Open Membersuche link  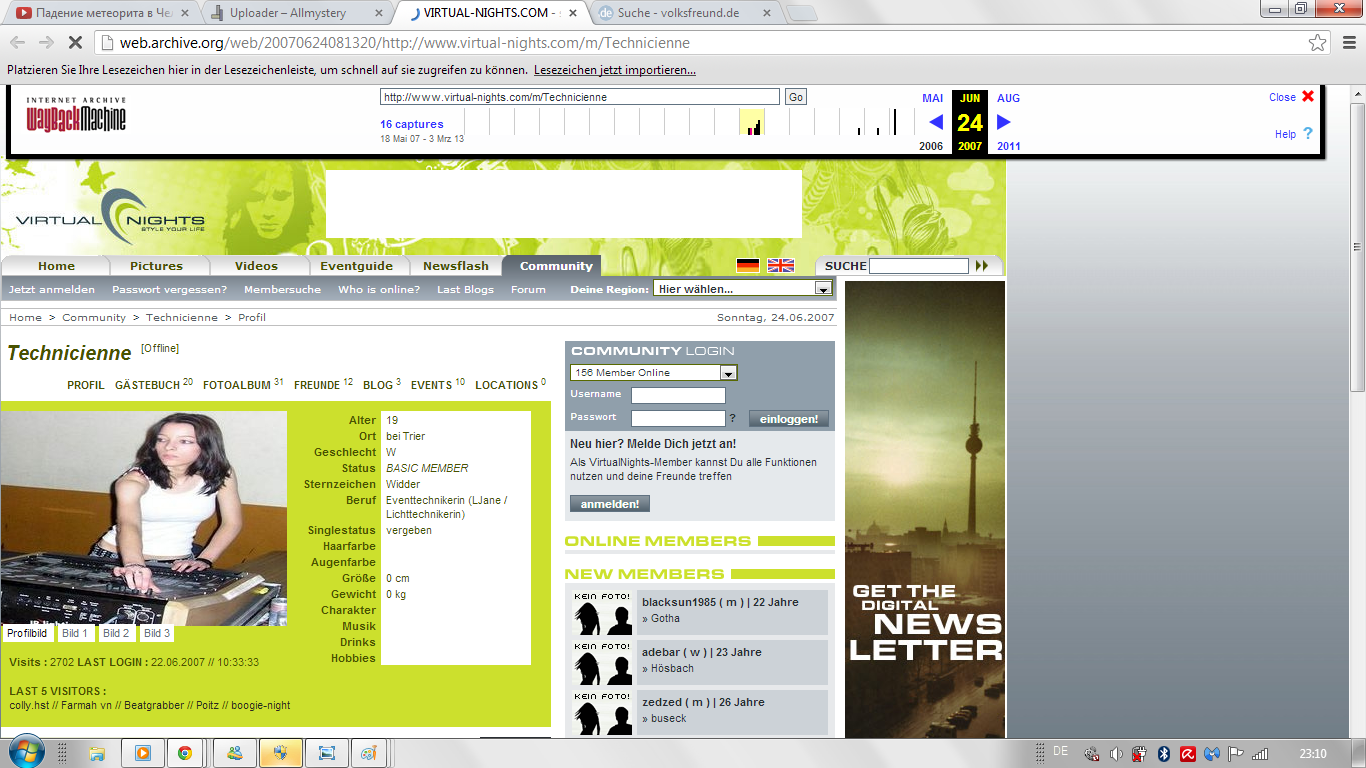283,289
